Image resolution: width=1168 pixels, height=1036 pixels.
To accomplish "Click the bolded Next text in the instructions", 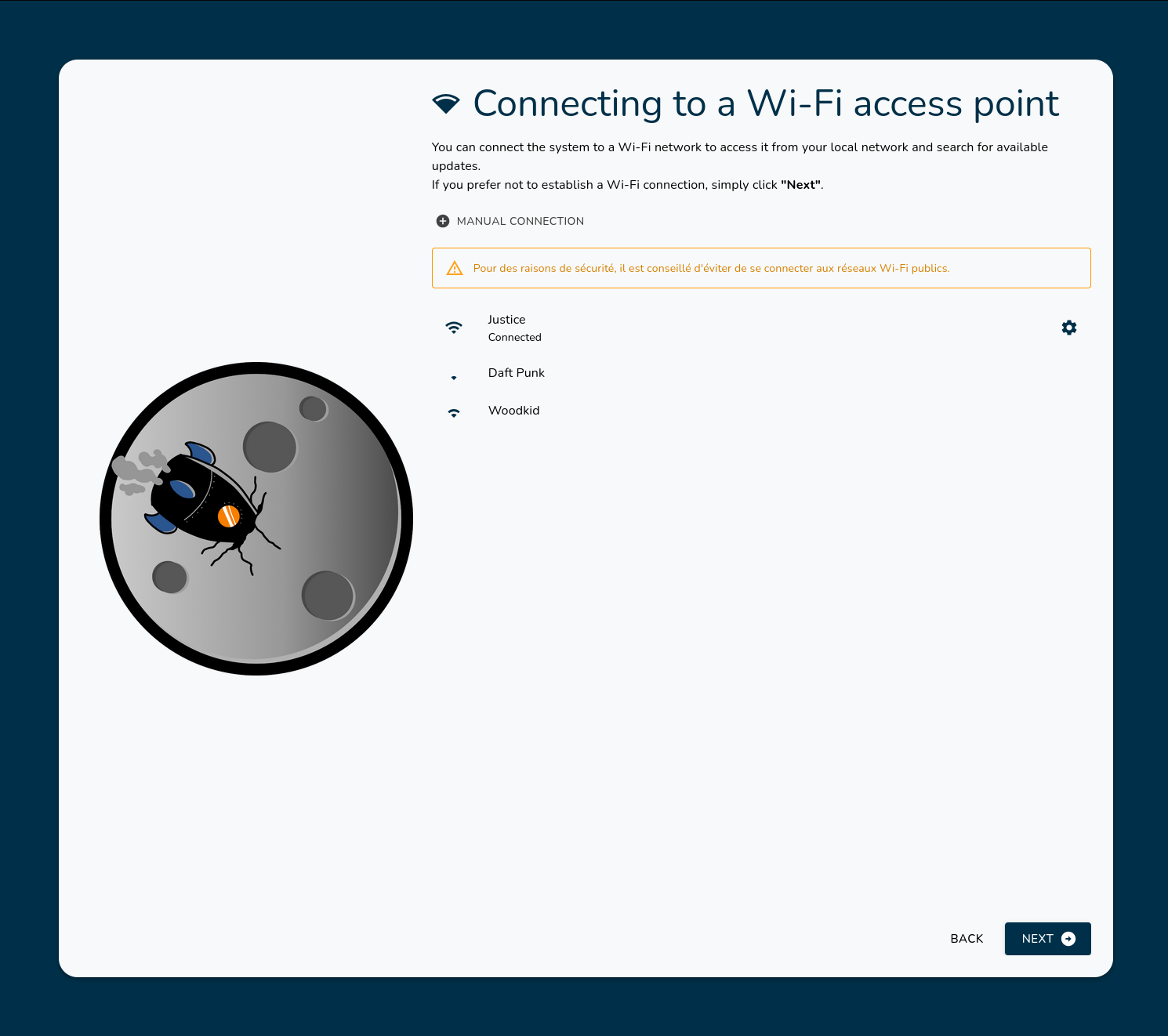I will pos(800,185).
